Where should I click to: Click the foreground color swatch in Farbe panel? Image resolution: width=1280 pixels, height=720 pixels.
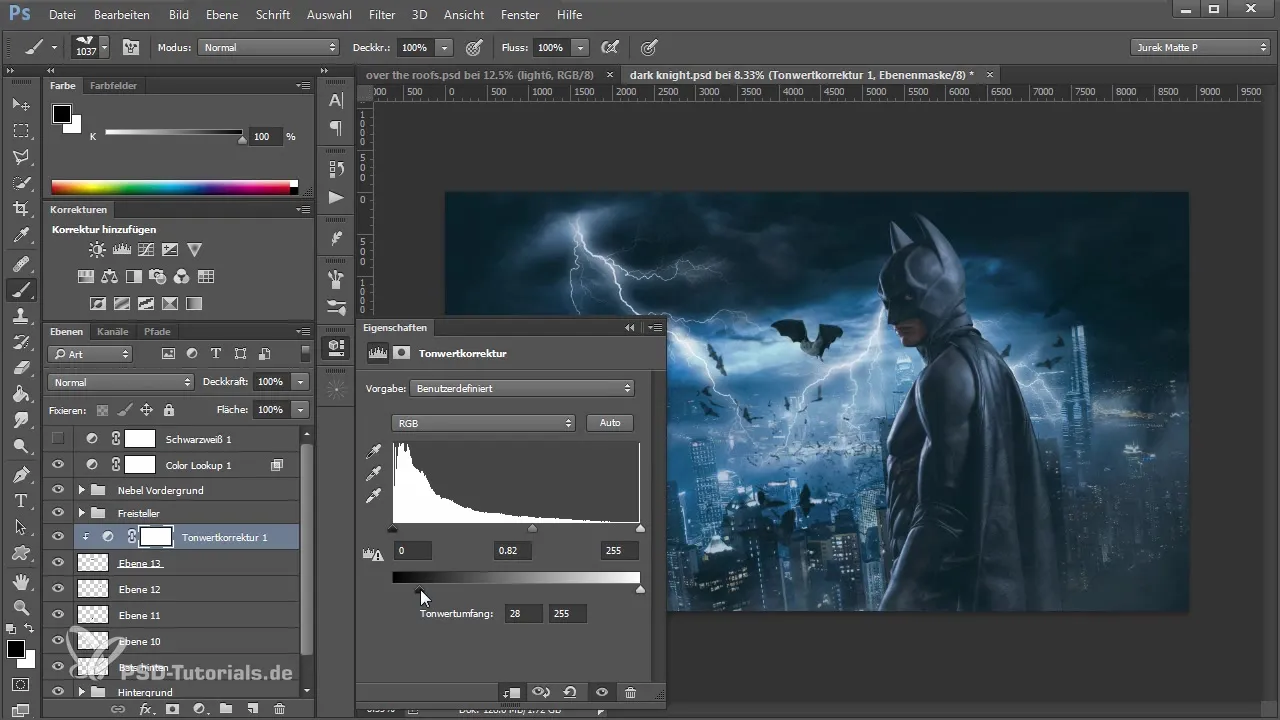pyautogui.click(x=62, y=114)
